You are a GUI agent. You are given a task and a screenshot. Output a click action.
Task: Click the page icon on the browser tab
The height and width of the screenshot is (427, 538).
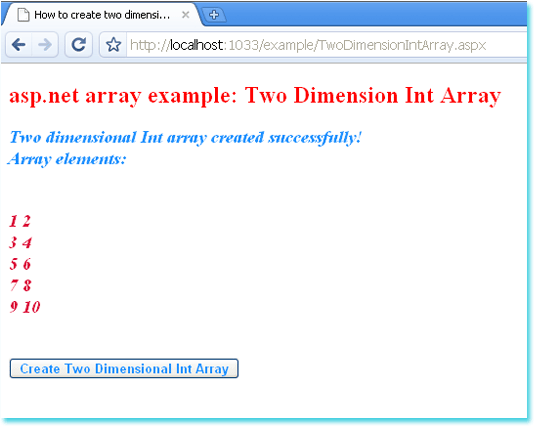23,15
